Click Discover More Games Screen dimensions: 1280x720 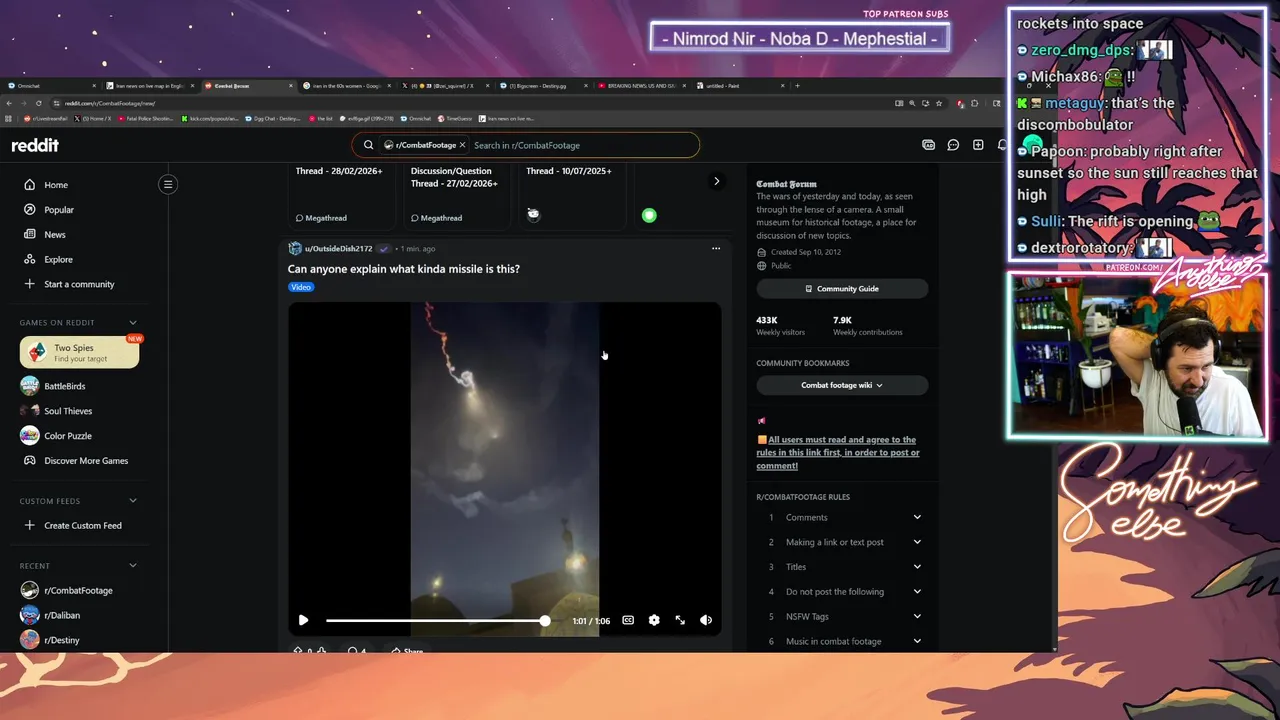click(x=85, y=461)
